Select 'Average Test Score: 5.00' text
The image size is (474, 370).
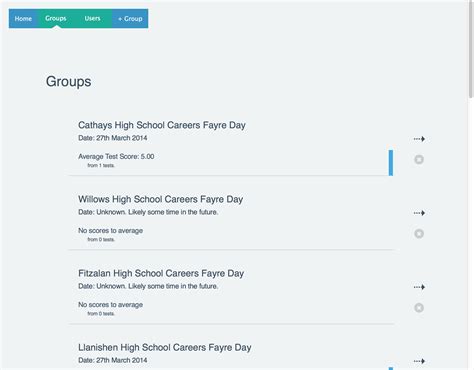point(116,156)
